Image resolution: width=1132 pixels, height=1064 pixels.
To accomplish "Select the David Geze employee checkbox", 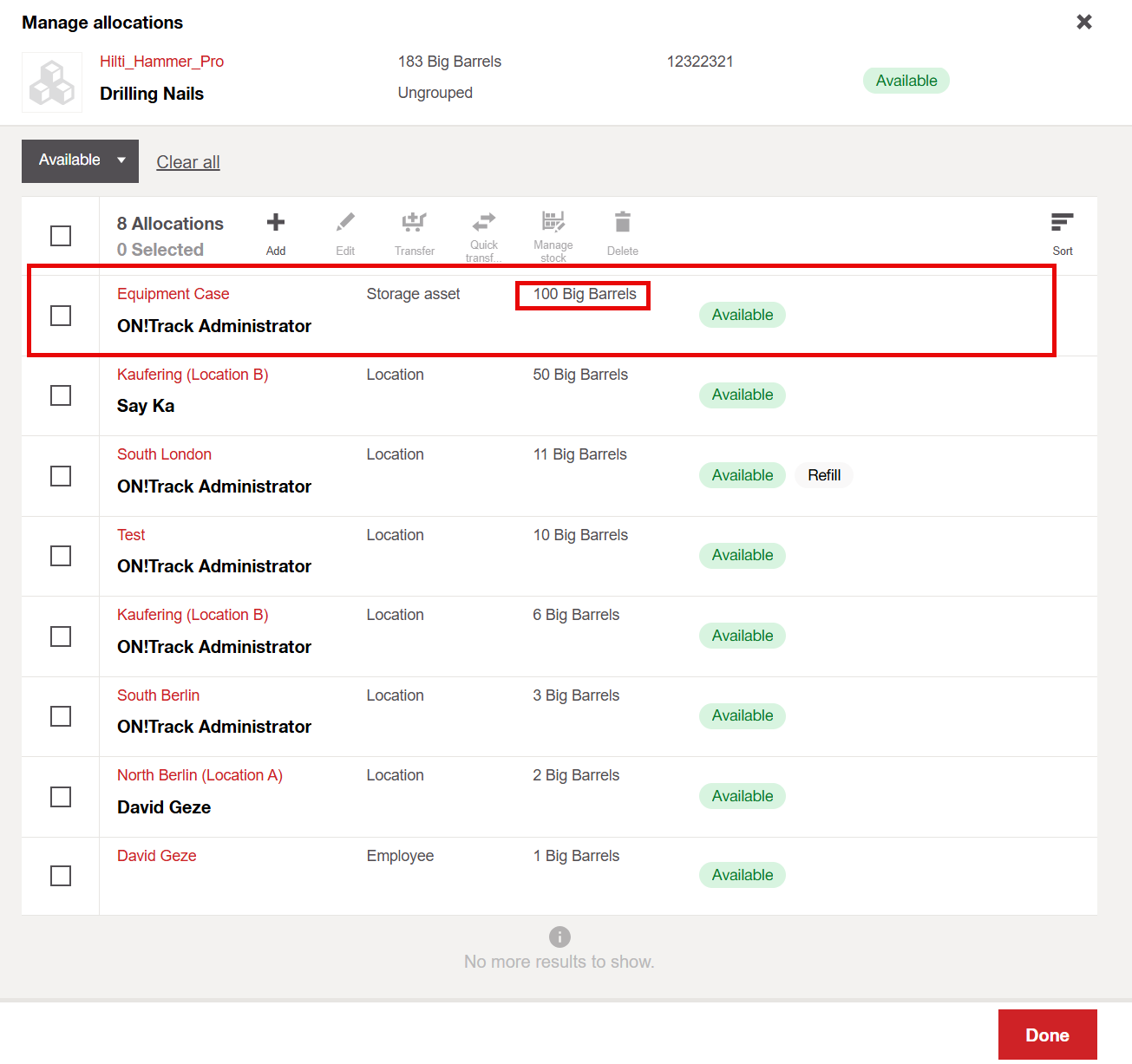I will click(x=61, y=876).
